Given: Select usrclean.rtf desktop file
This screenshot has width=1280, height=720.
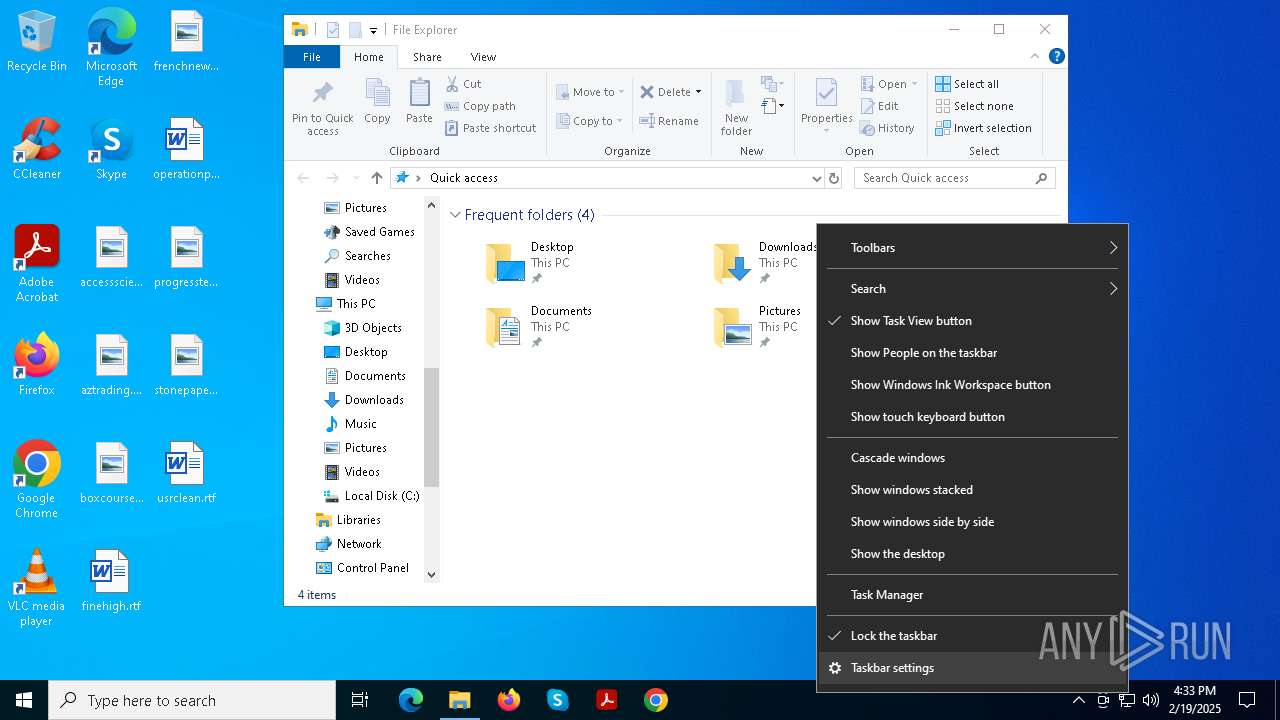Looking at the screenshot, I should click(185, 473).
